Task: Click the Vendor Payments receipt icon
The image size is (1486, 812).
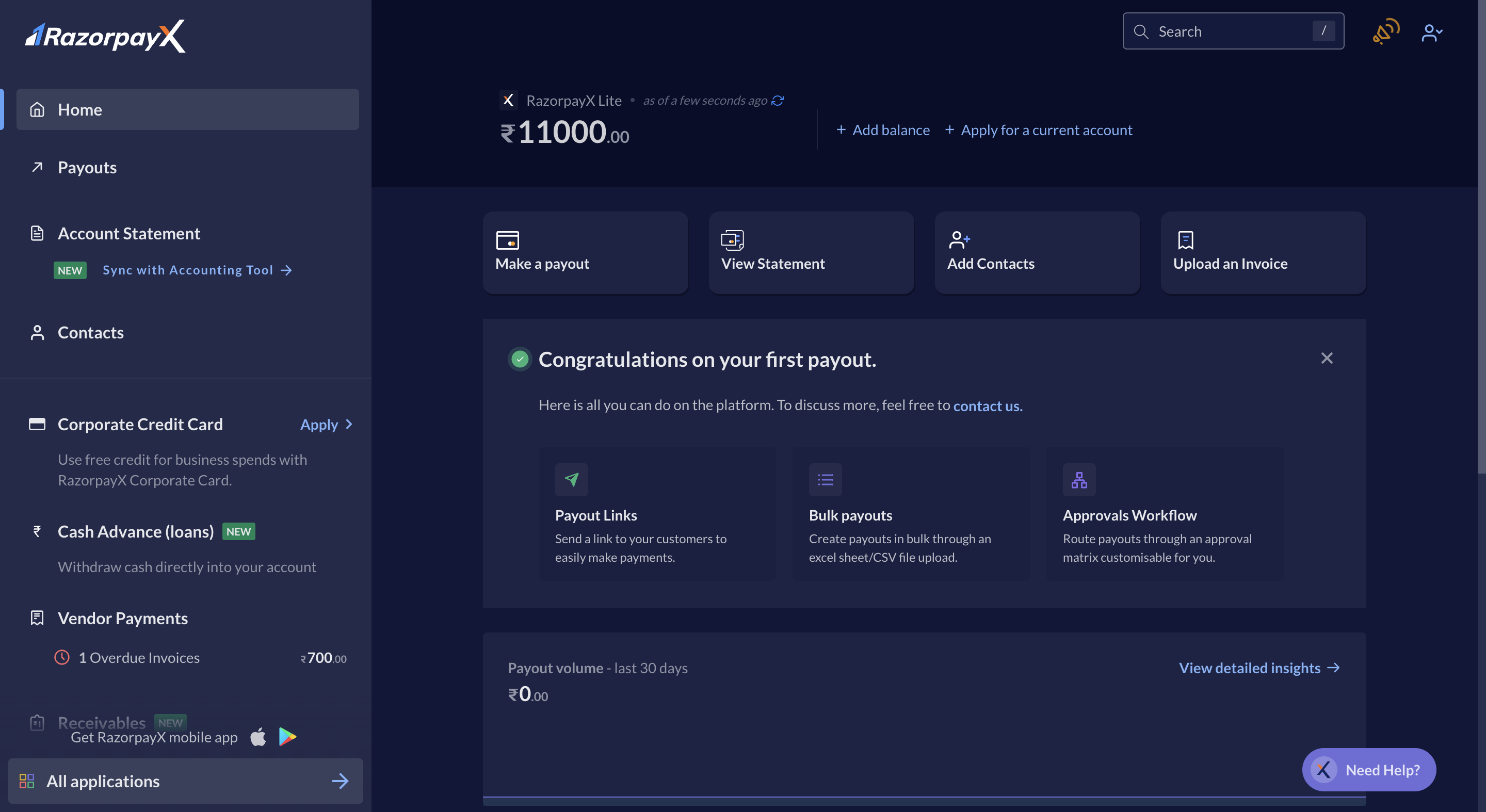Action: [37, 618]
